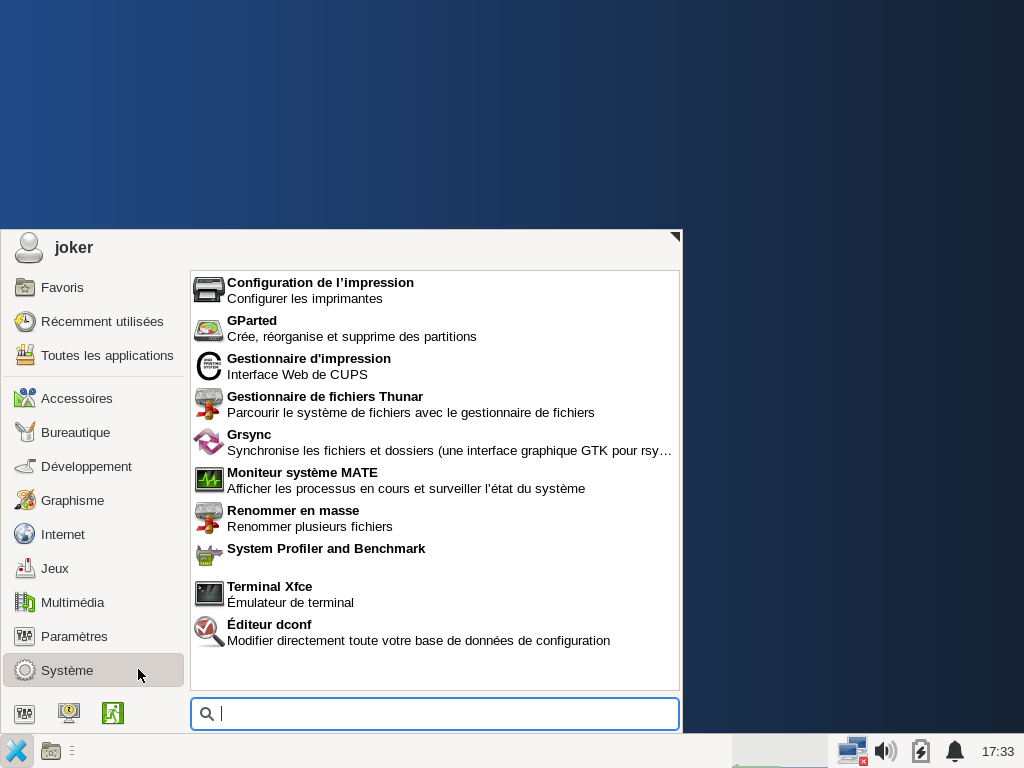Viewport: 1024px width, 768px height.
Task: Open the volume speaker tray icon
Action: pos(886,751)
